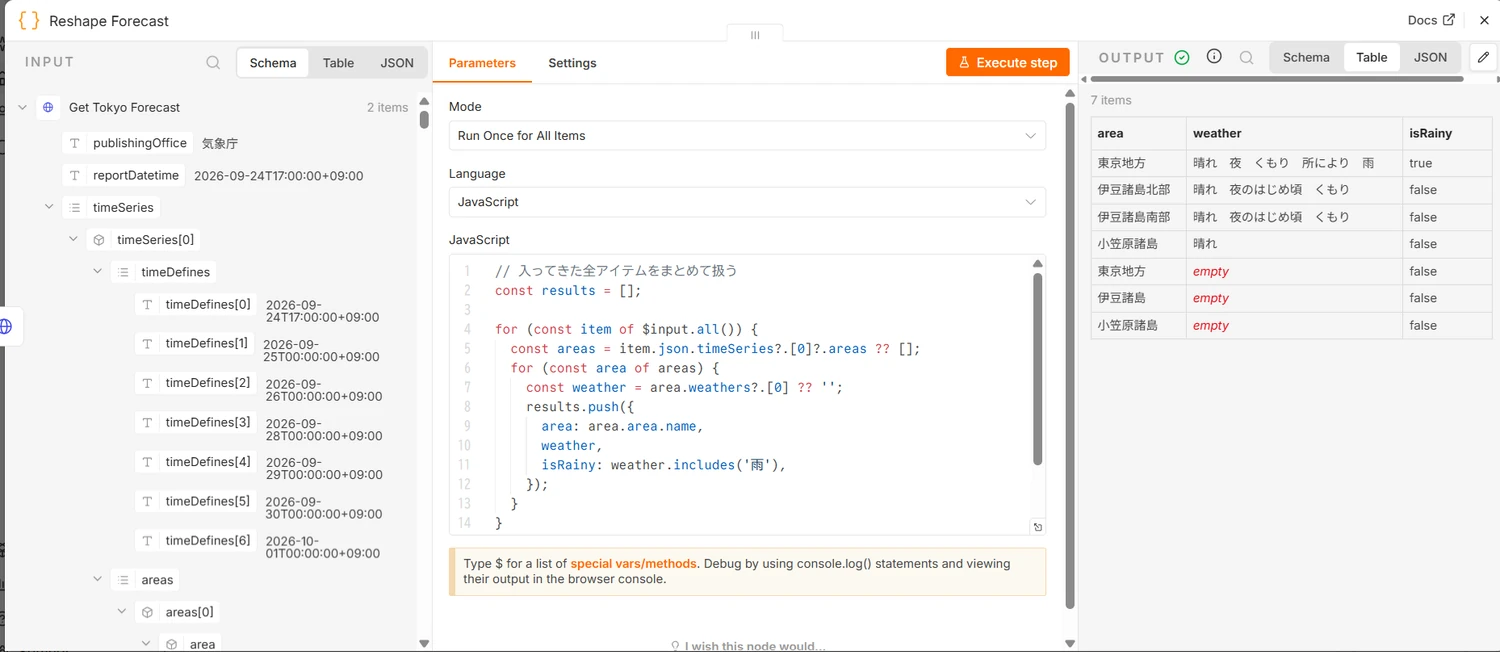Click the text-type icon beside publishingOffice
Image resolution: width=1500 pixels, height=652 pixels.
[75, 143]
